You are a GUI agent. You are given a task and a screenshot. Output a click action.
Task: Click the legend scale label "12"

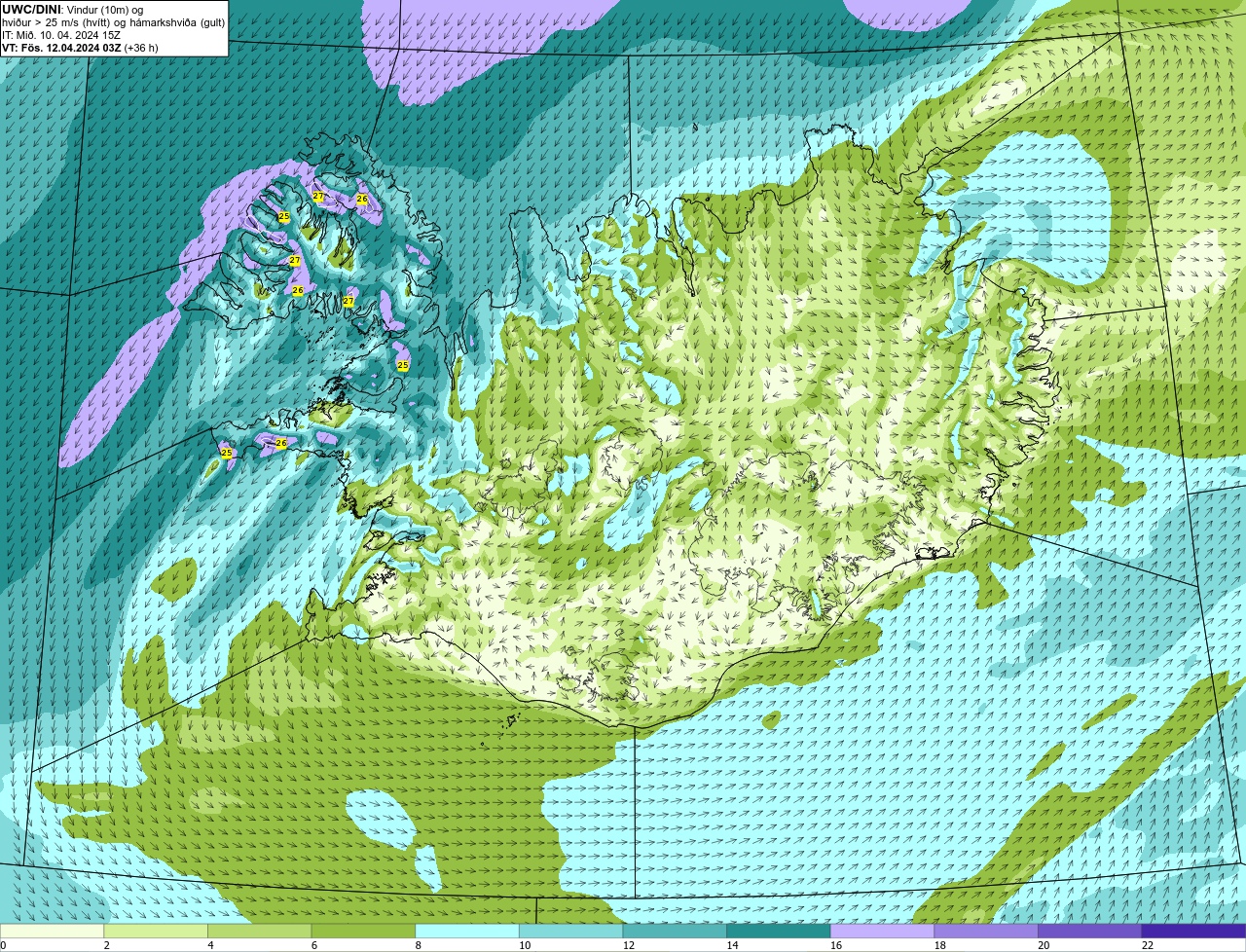(x=629, y=945)
